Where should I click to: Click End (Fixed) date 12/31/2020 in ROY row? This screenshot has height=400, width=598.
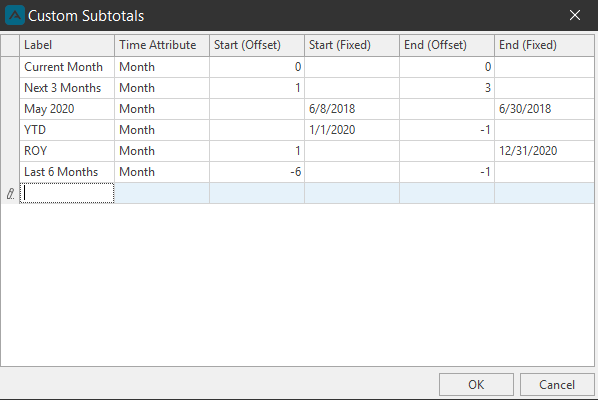click(545, 151)
